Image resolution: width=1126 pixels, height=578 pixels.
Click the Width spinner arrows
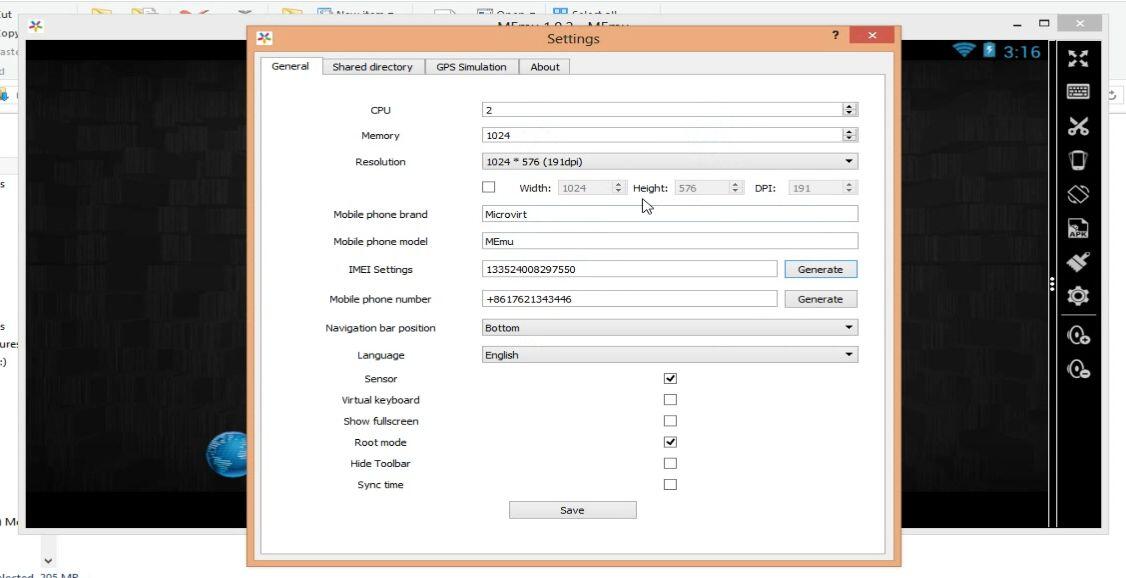(618, 187)
